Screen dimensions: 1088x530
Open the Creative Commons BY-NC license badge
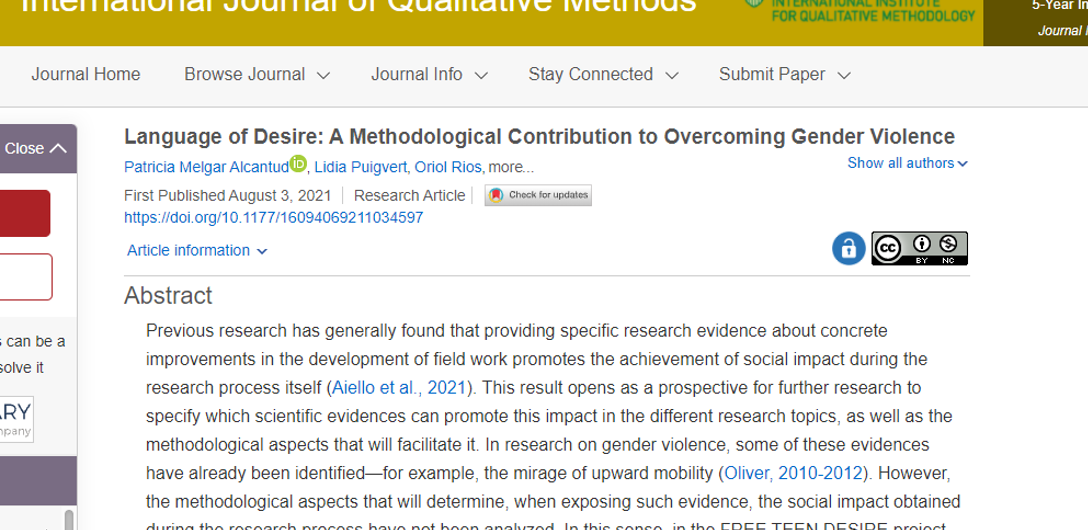pyautogui.click(x=919, y=248)
